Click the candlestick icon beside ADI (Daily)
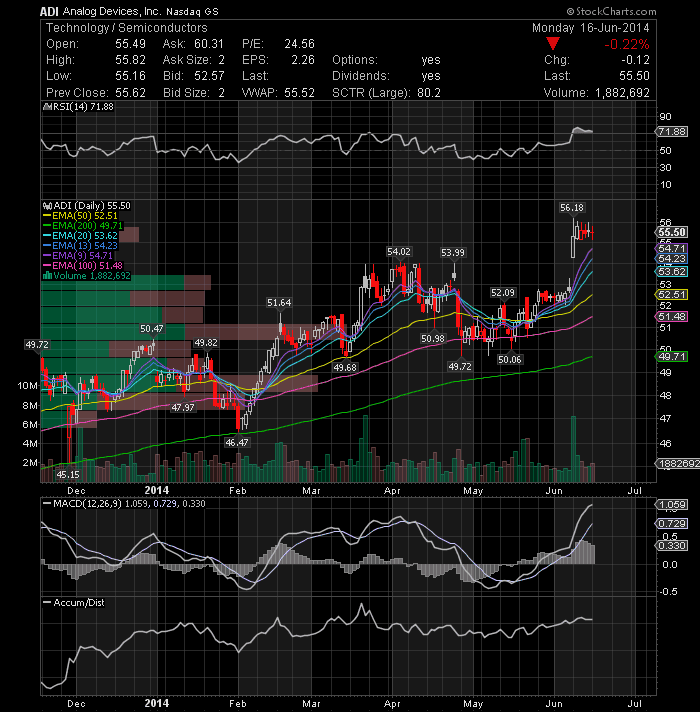700x712 pixels. click(x=47, y=206)
